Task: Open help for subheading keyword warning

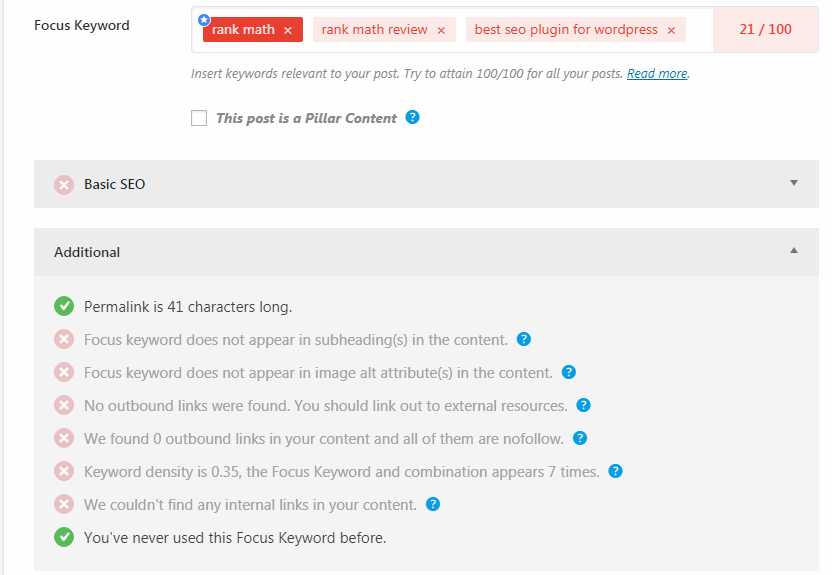Action: pos(524,339)
